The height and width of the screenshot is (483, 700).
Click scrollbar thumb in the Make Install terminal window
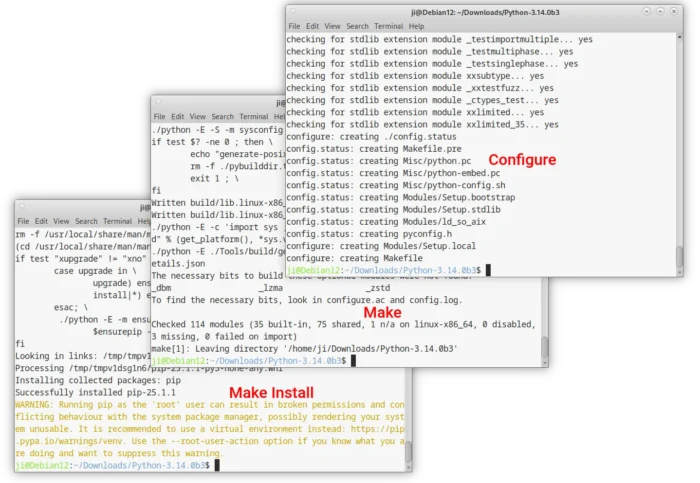(x=408, y=452)
